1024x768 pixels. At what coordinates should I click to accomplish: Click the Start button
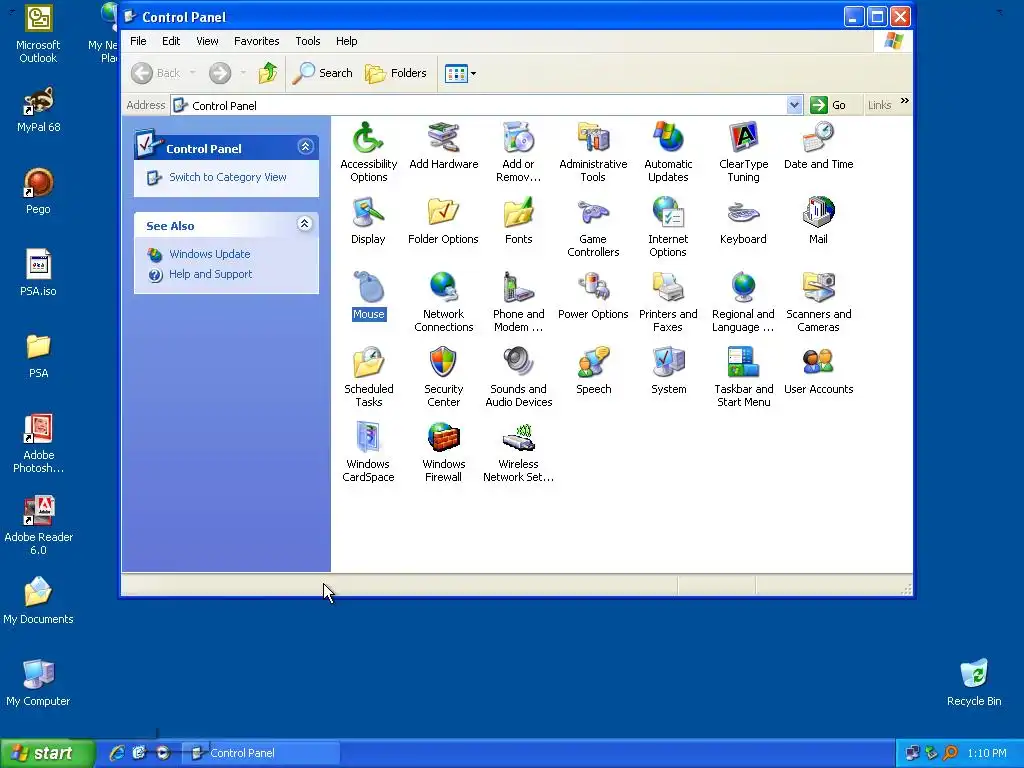pyautogui.click(x=47, y=754)
